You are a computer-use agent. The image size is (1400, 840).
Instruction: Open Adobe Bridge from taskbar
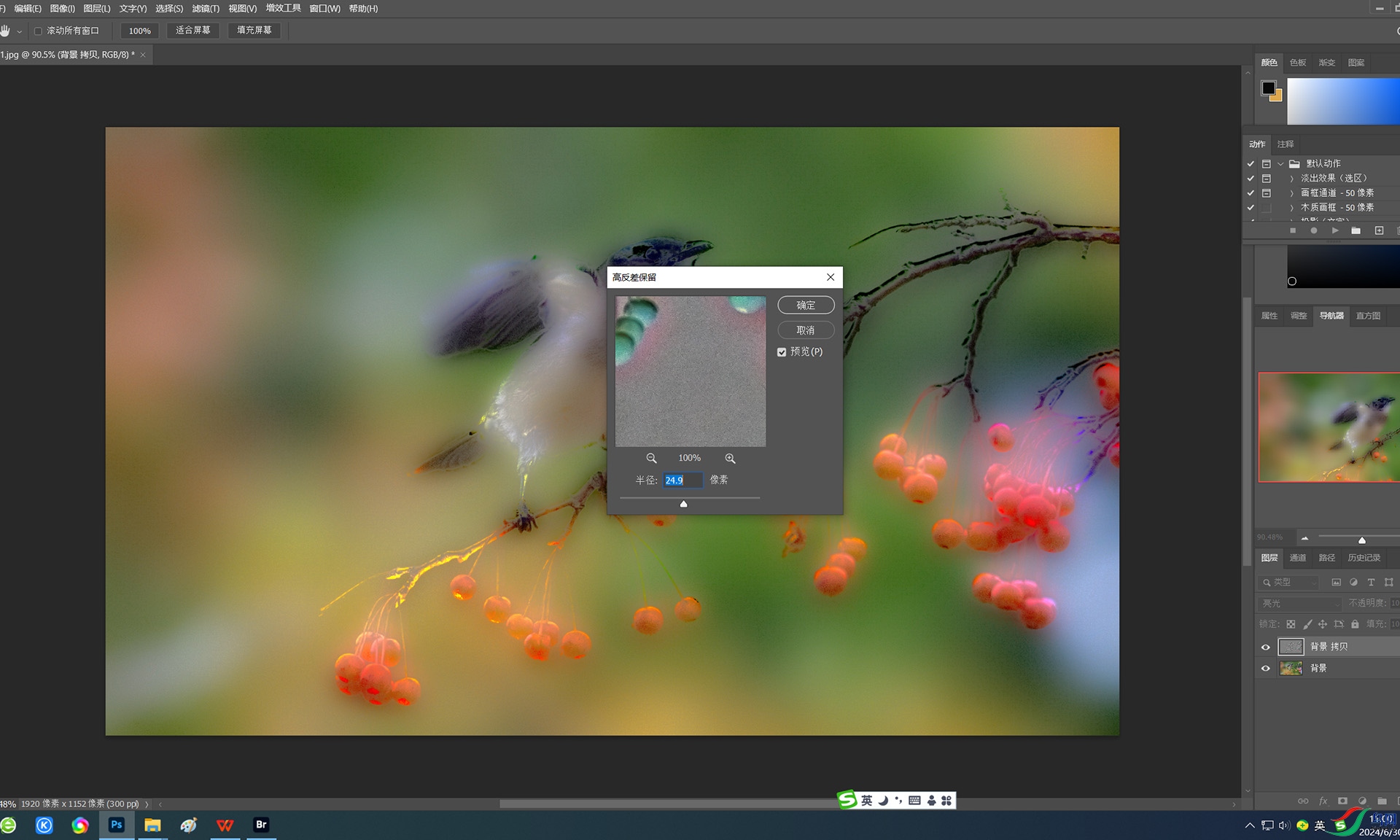point(261,825)
